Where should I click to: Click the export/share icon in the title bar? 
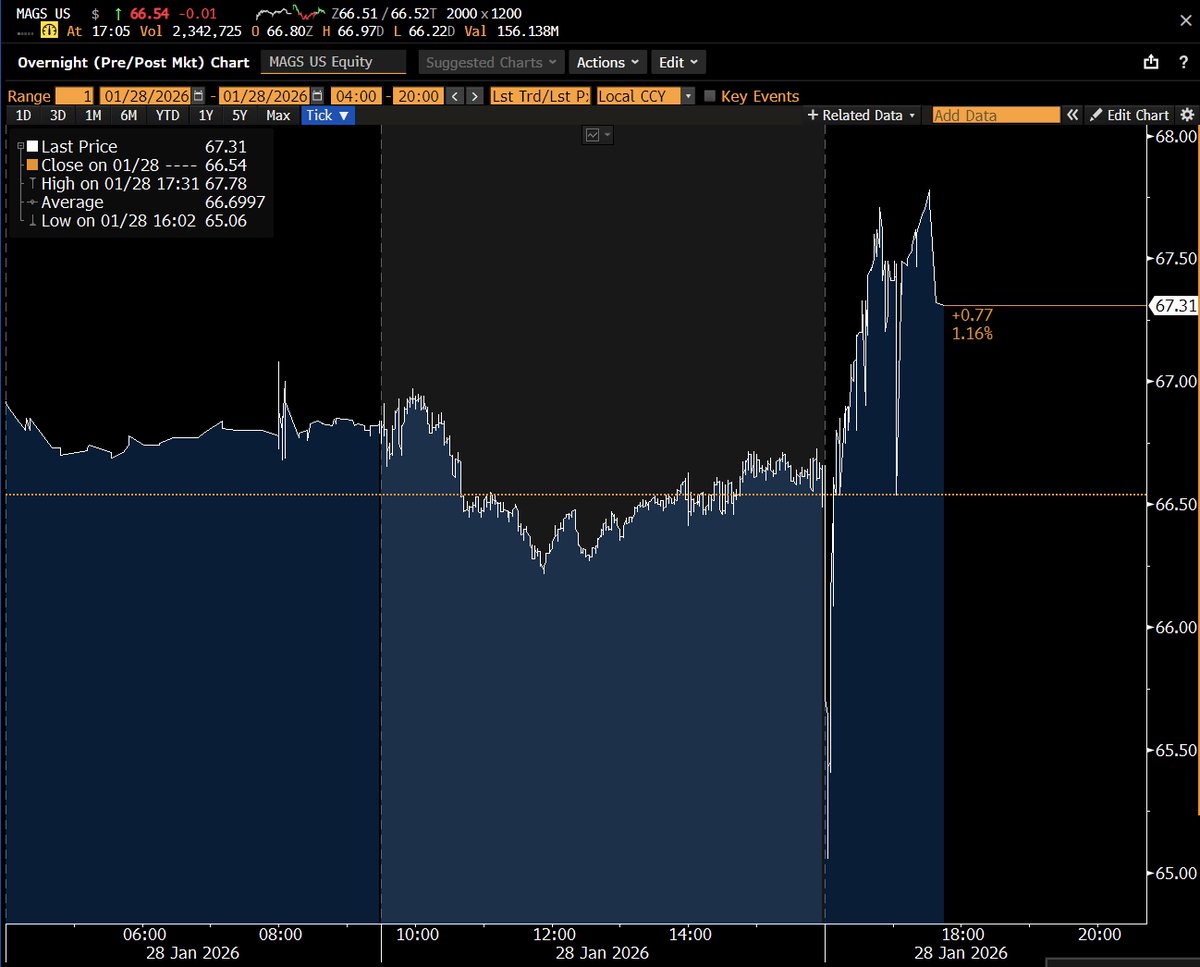click(x=1151, y=62)
